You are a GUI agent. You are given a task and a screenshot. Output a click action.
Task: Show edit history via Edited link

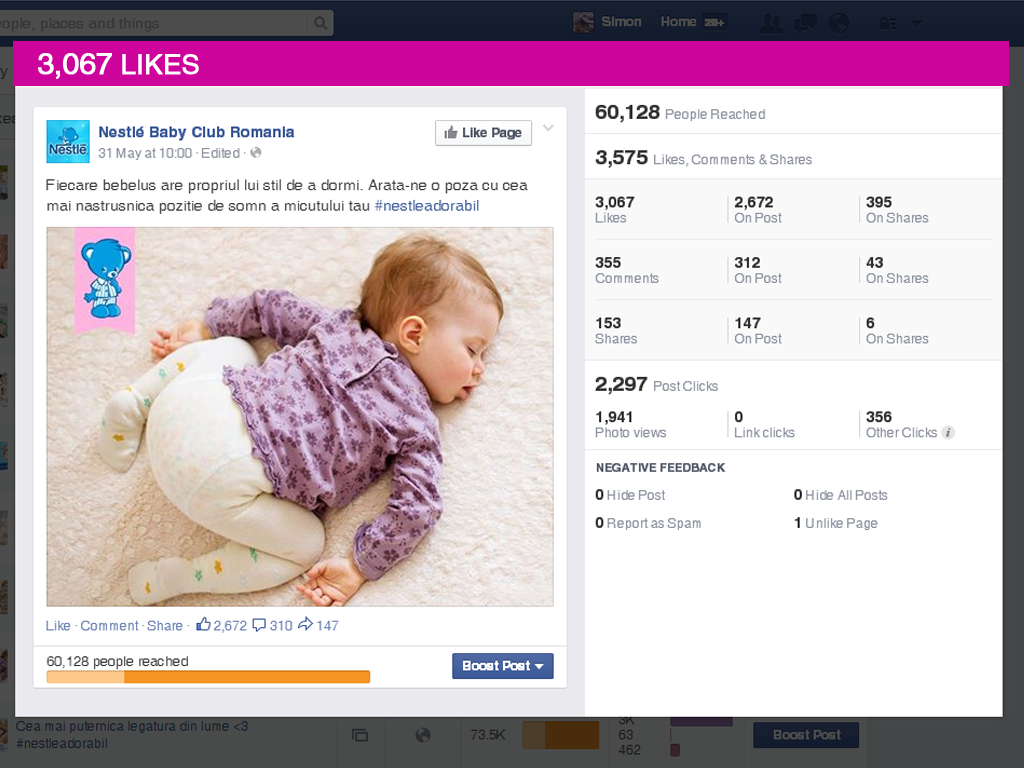click(220, 153)
